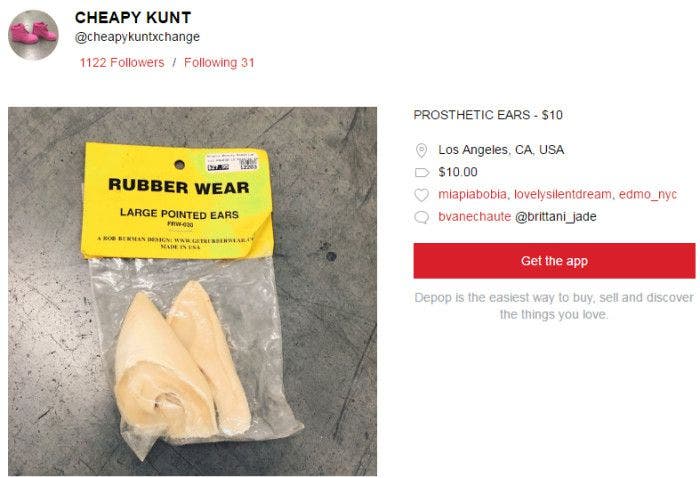This screenshot has width=700, height=478.
Task: Click the PROSTHETIC EARS - $10 title
Action: tap(488, 115)
